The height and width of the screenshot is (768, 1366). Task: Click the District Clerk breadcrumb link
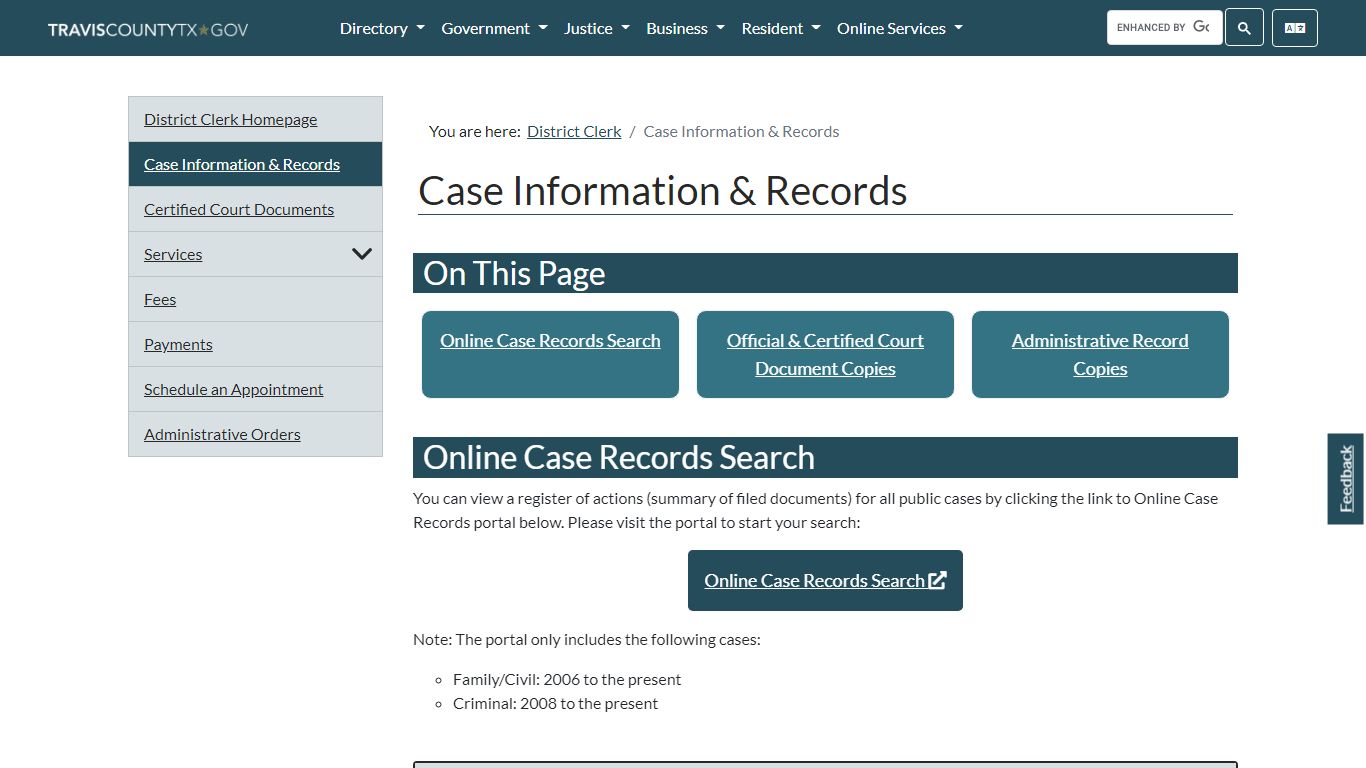pyautogui.click(x=573, y=131)
